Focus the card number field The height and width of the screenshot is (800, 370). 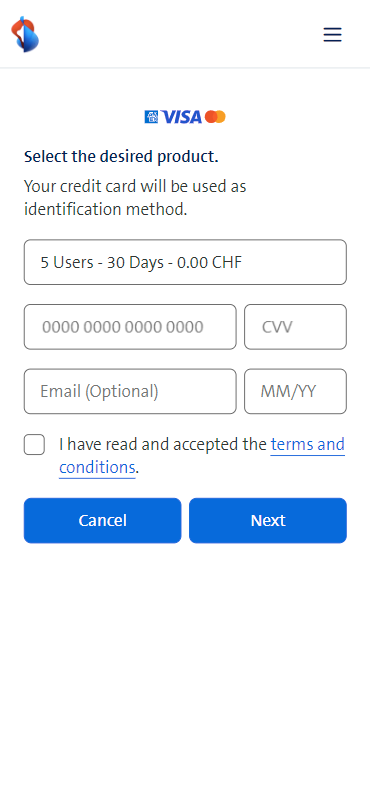click(x=130, y=327)
